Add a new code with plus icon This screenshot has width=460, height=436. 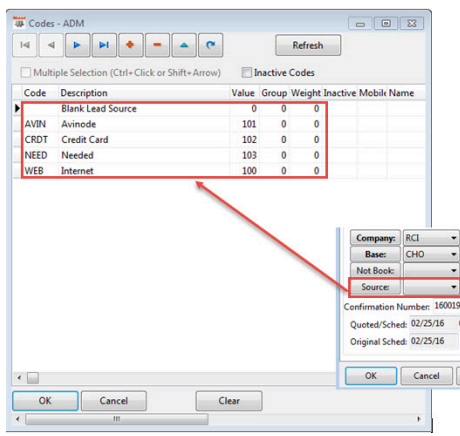coord(131,45)
